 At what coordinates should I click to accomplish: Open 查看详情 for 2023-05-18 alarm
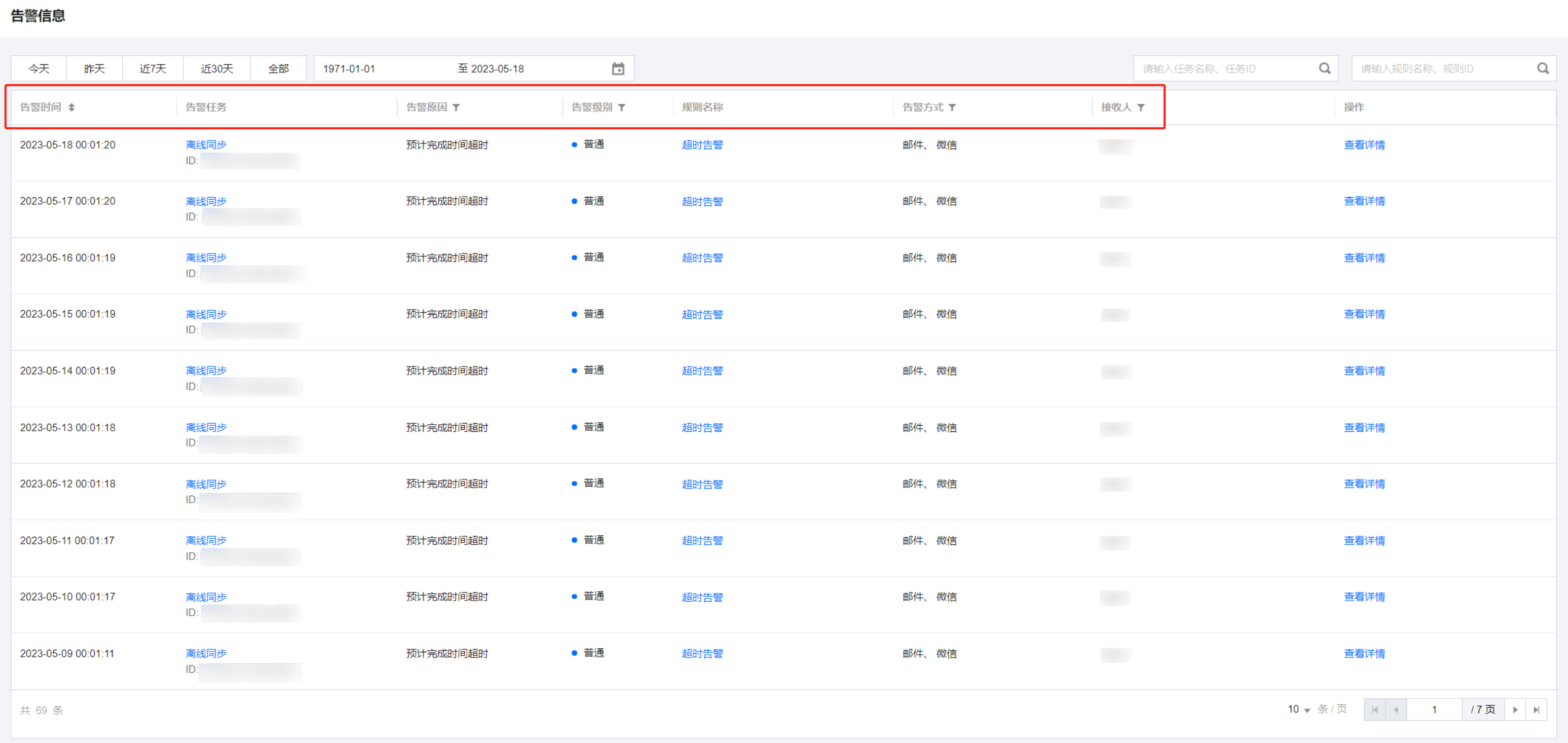pos(1363,145)
